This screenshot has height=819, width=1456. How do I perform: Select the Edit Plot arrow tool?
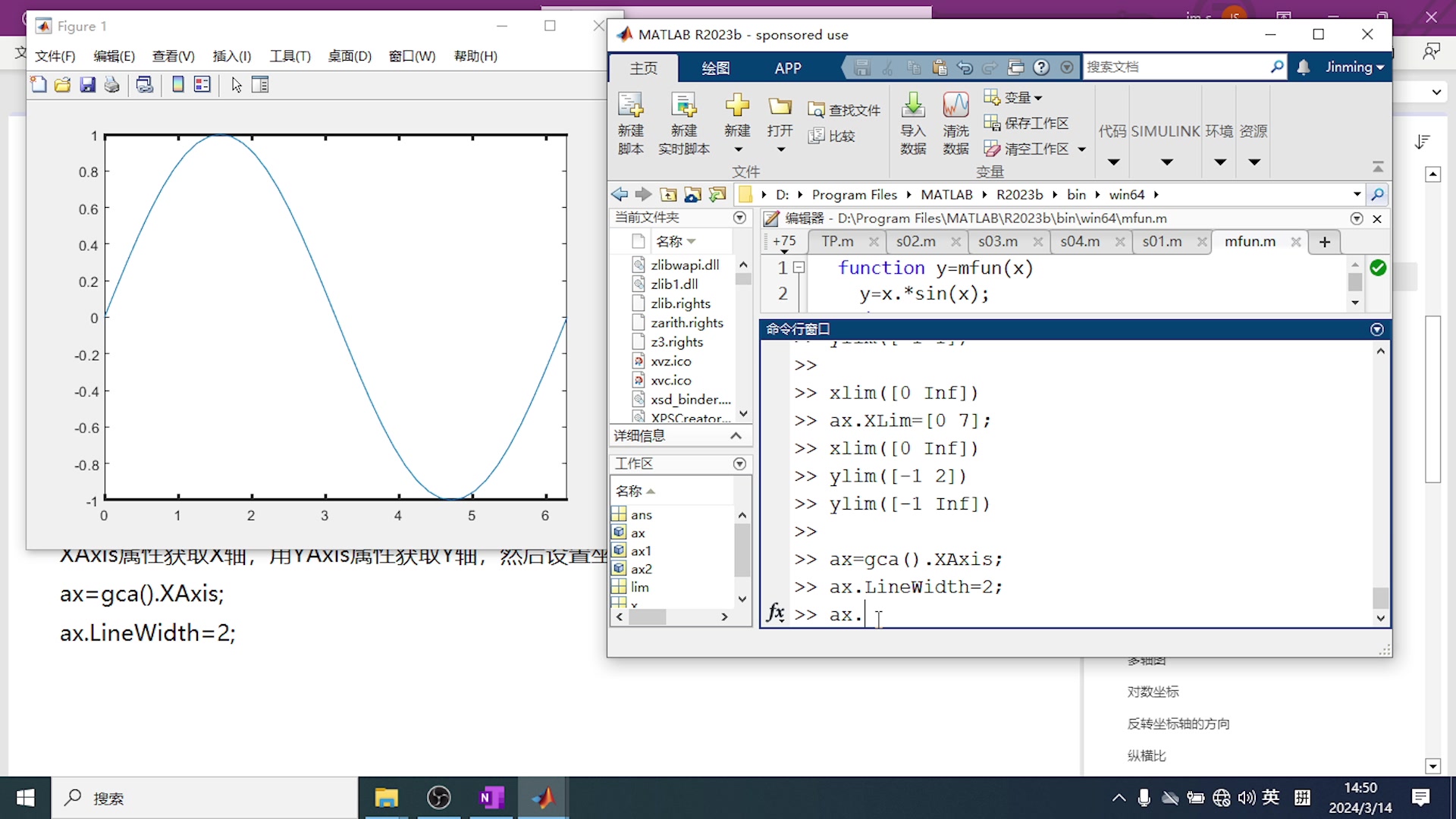(x=237, y=85)
